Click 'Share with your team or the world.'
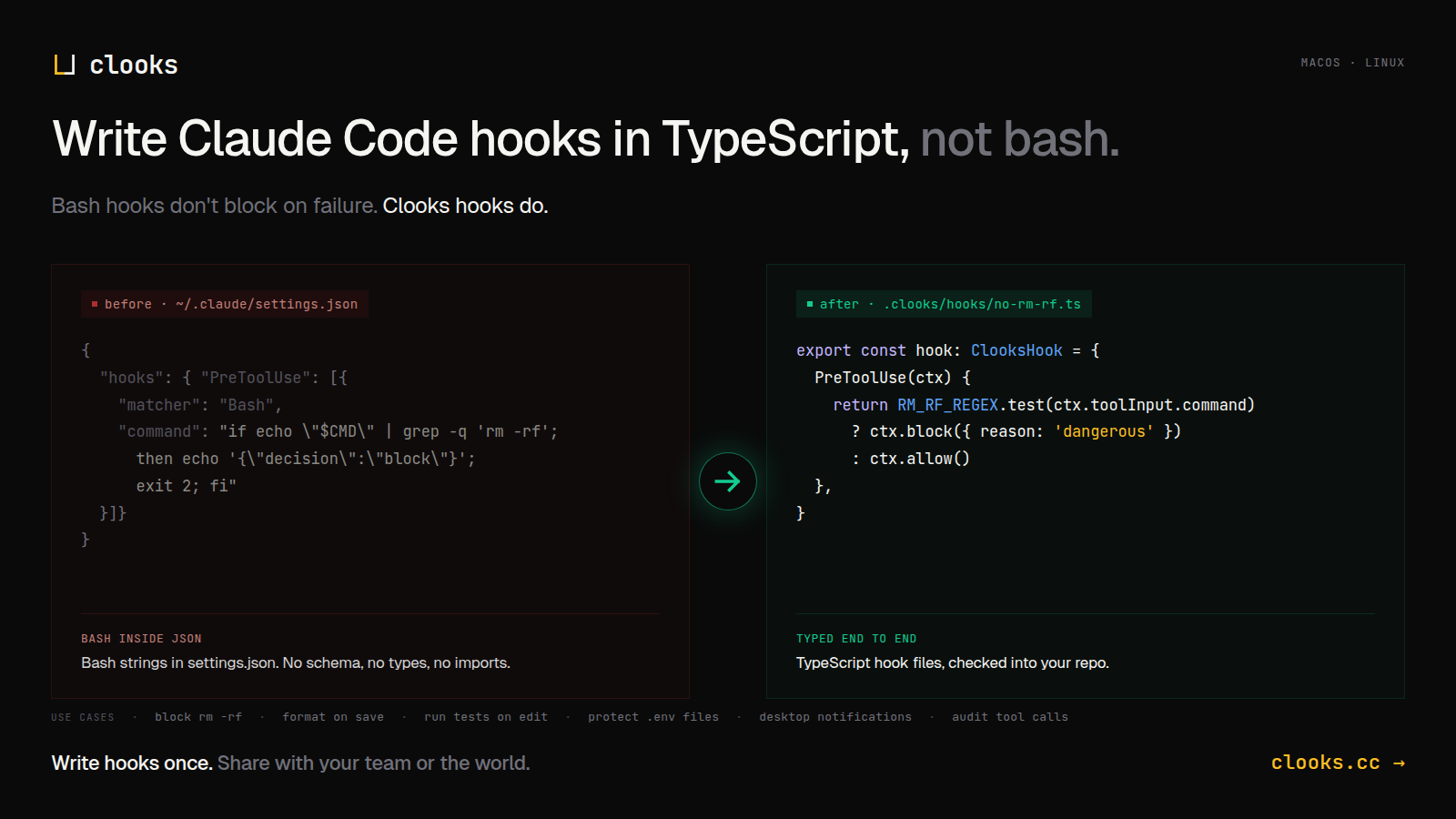The width and height of the screenshot is (1456, 819). (x=374, y=763)
